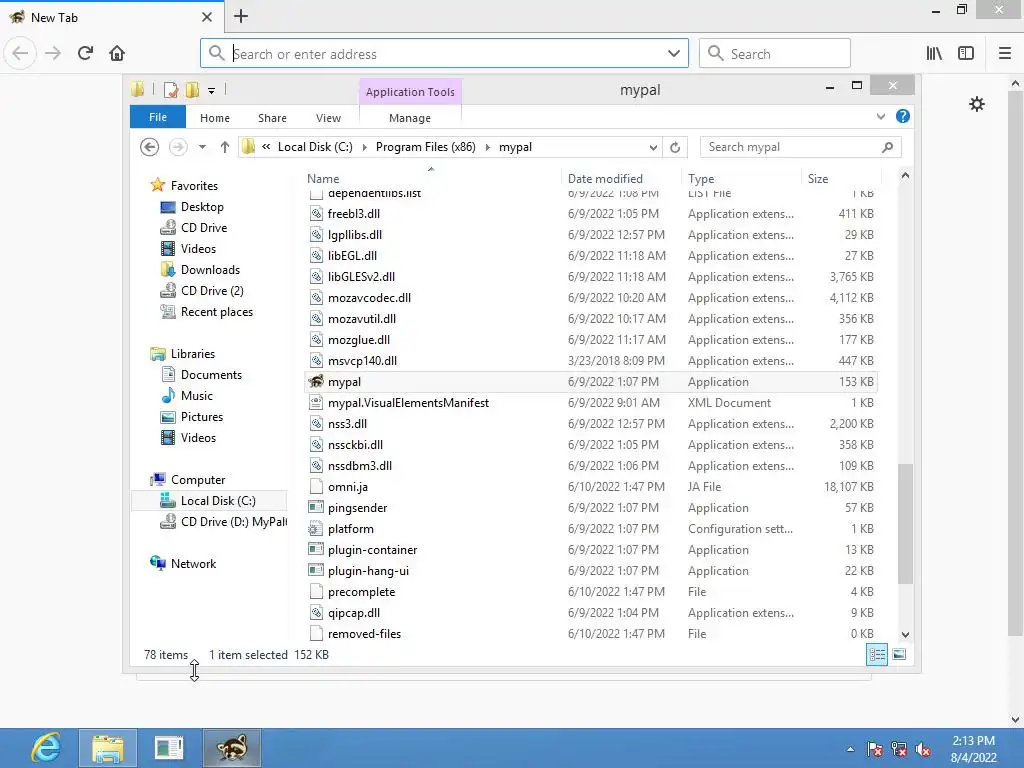The image size is (1024, 768).
Task: Open the browser home page
Action: click(x=117, y=53)
